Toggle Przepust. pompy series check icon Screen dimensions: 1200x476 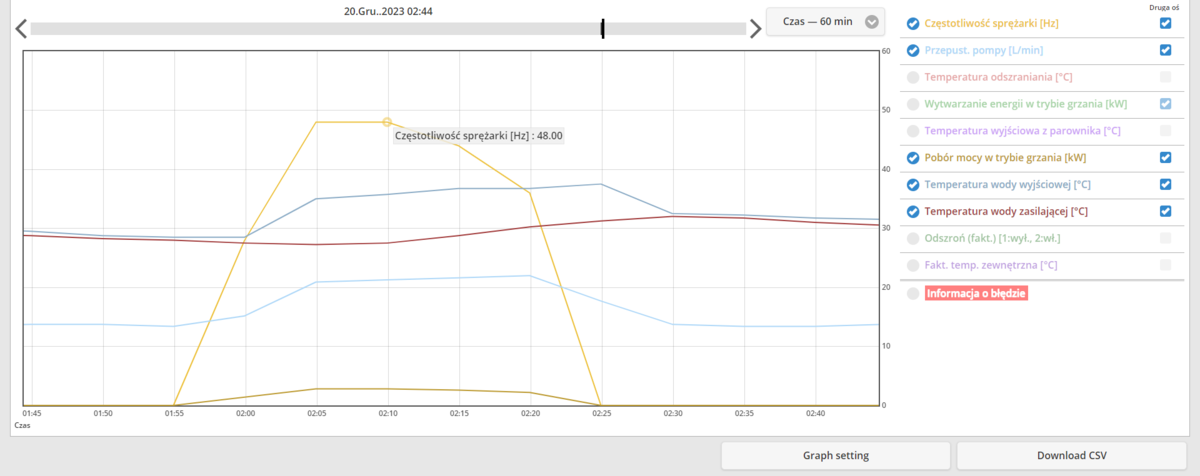[912, 50]
